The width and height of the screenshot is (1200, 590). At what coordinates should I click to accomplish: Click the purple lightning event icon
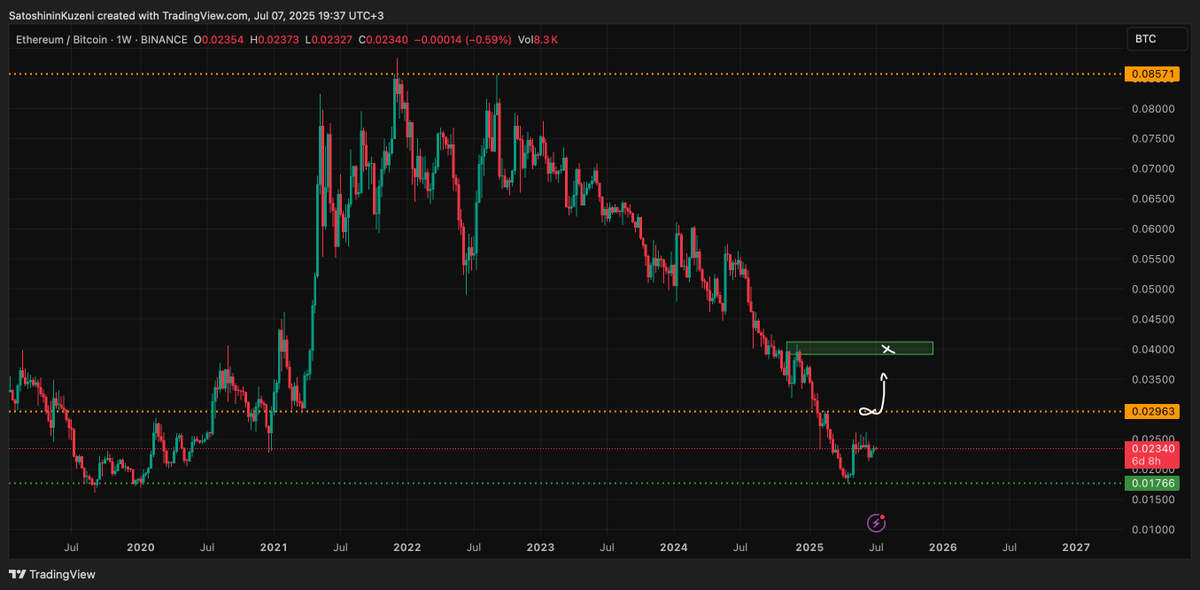876,522
